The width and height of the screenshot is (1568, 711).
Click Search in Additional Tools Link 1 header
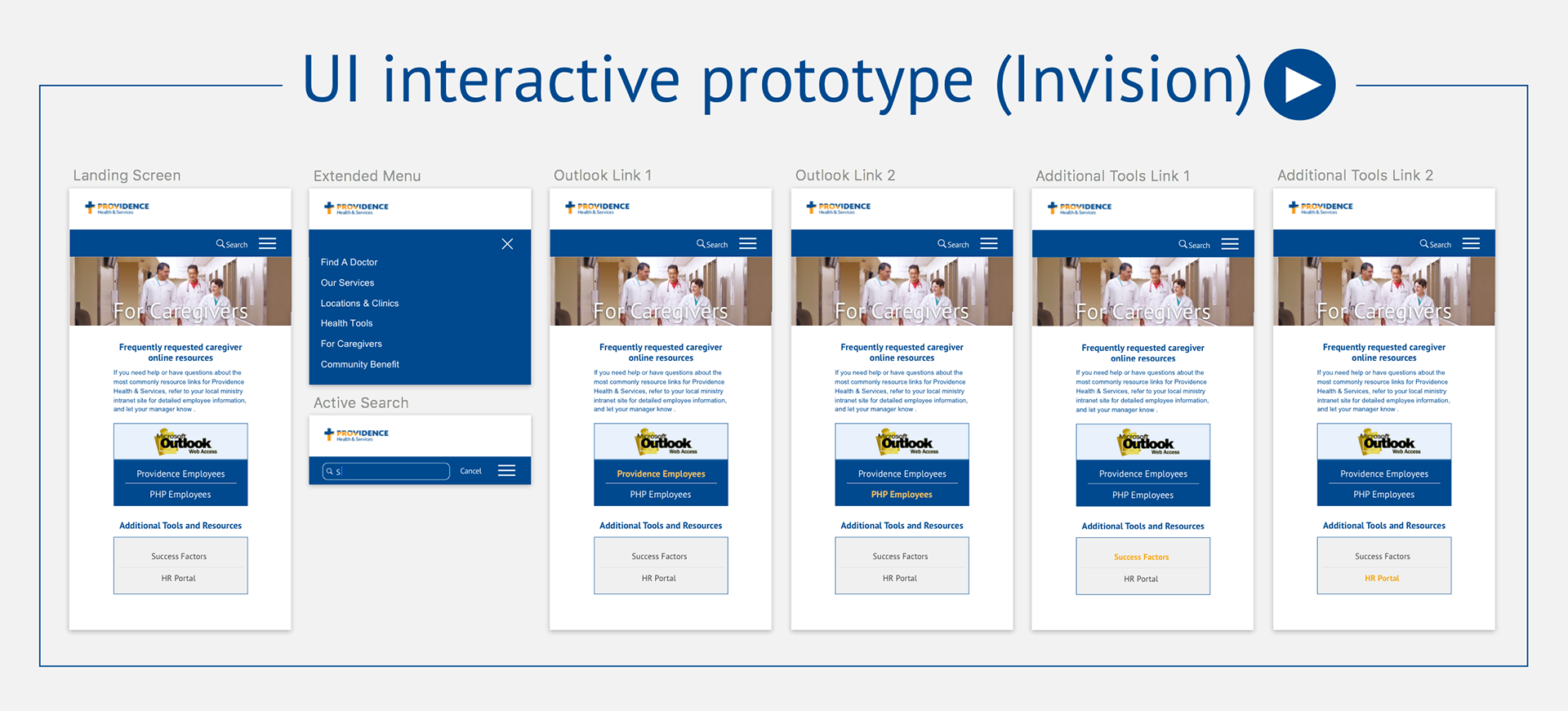(1194, 245)
